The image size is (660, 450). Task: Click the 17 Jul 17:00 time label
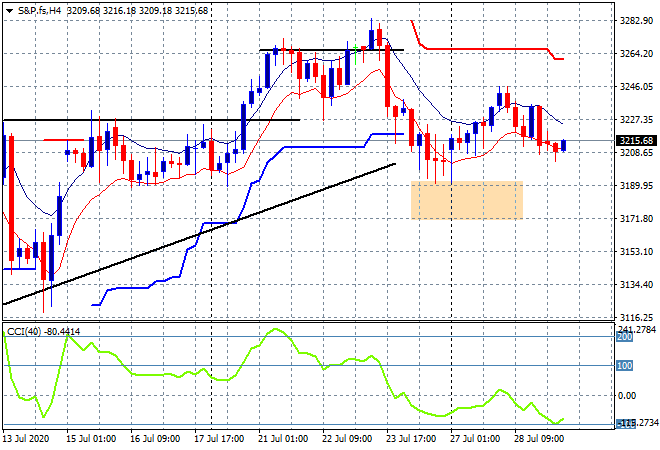[x=219, y=439]
